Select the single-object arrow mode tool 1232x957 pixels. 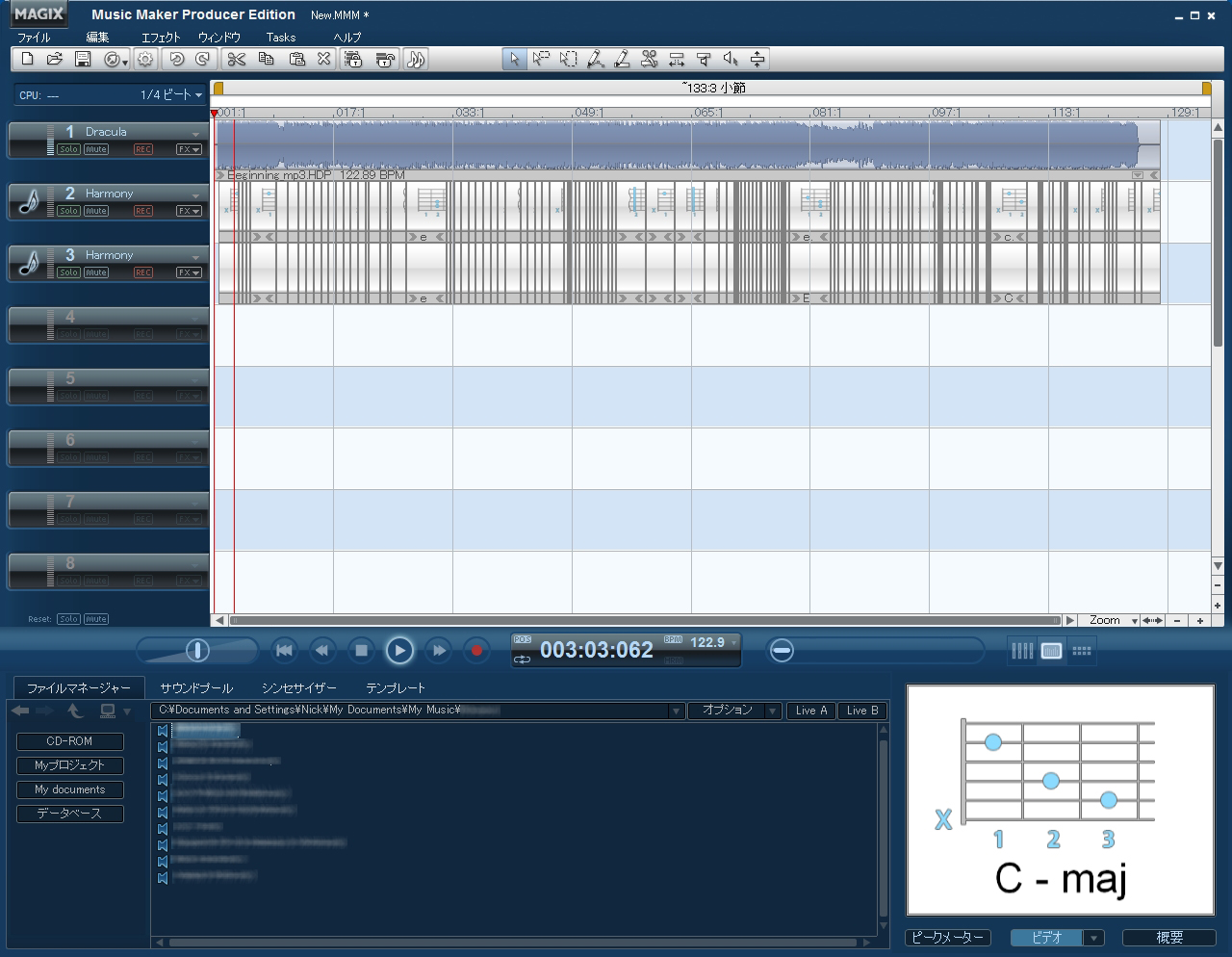[x=541, y=59]
